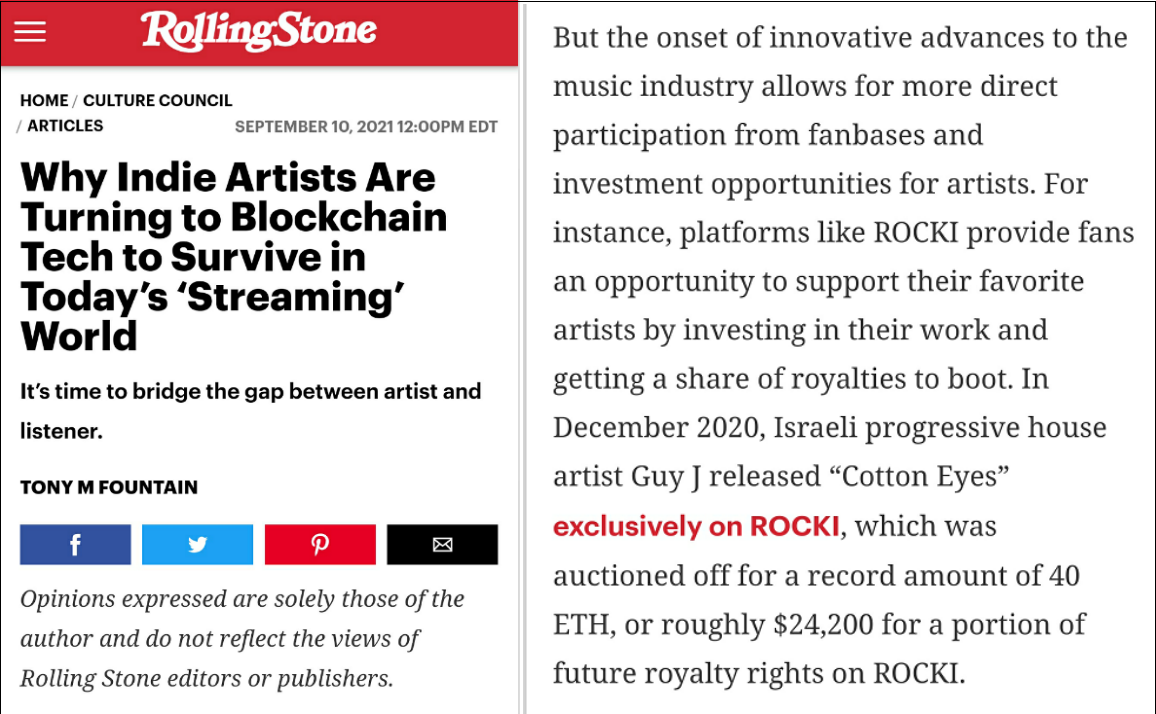Click the September 10, 2021 timestamp
The width and height of the screenshot is (1156, 714).
coord(366,127)
